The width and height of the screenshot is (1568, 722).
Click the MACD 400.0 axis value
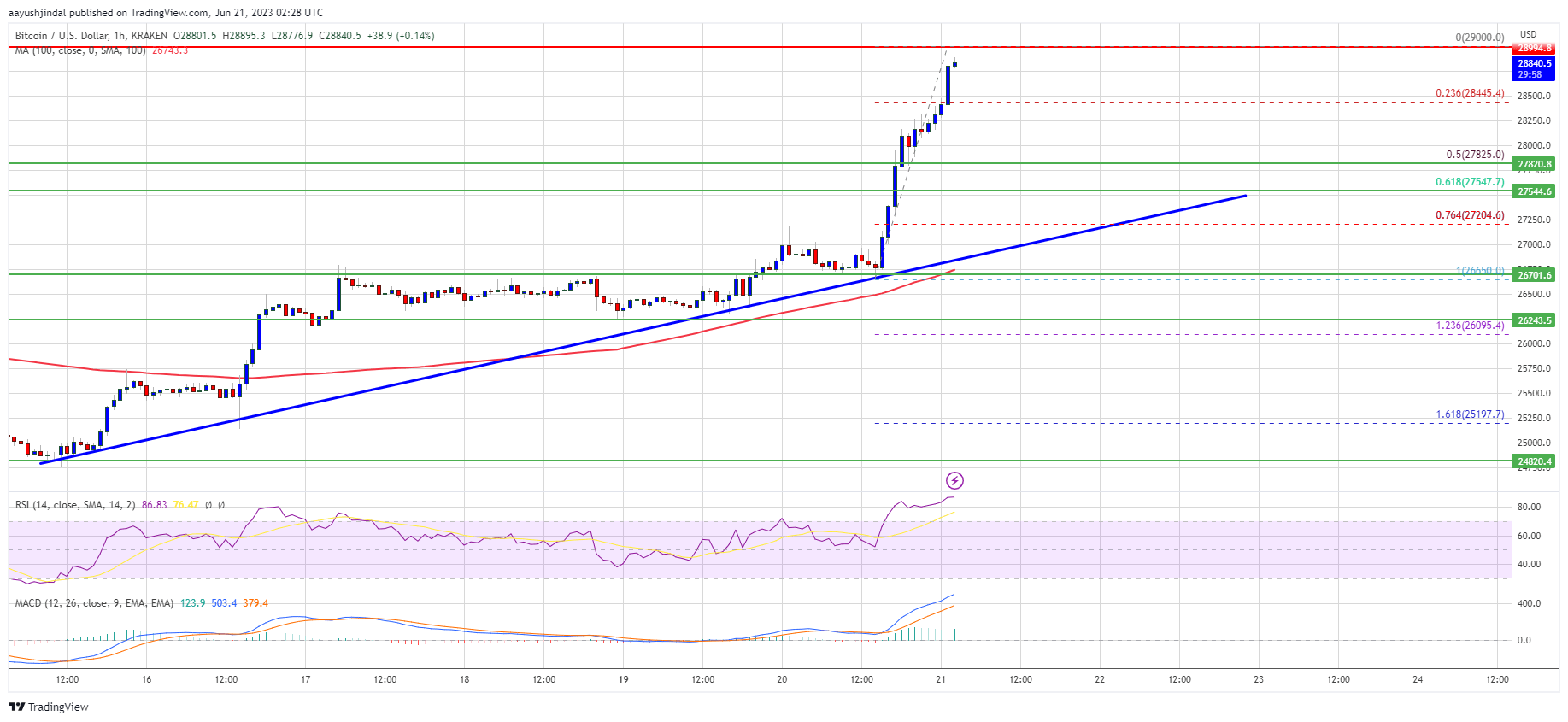[1529, 604]
